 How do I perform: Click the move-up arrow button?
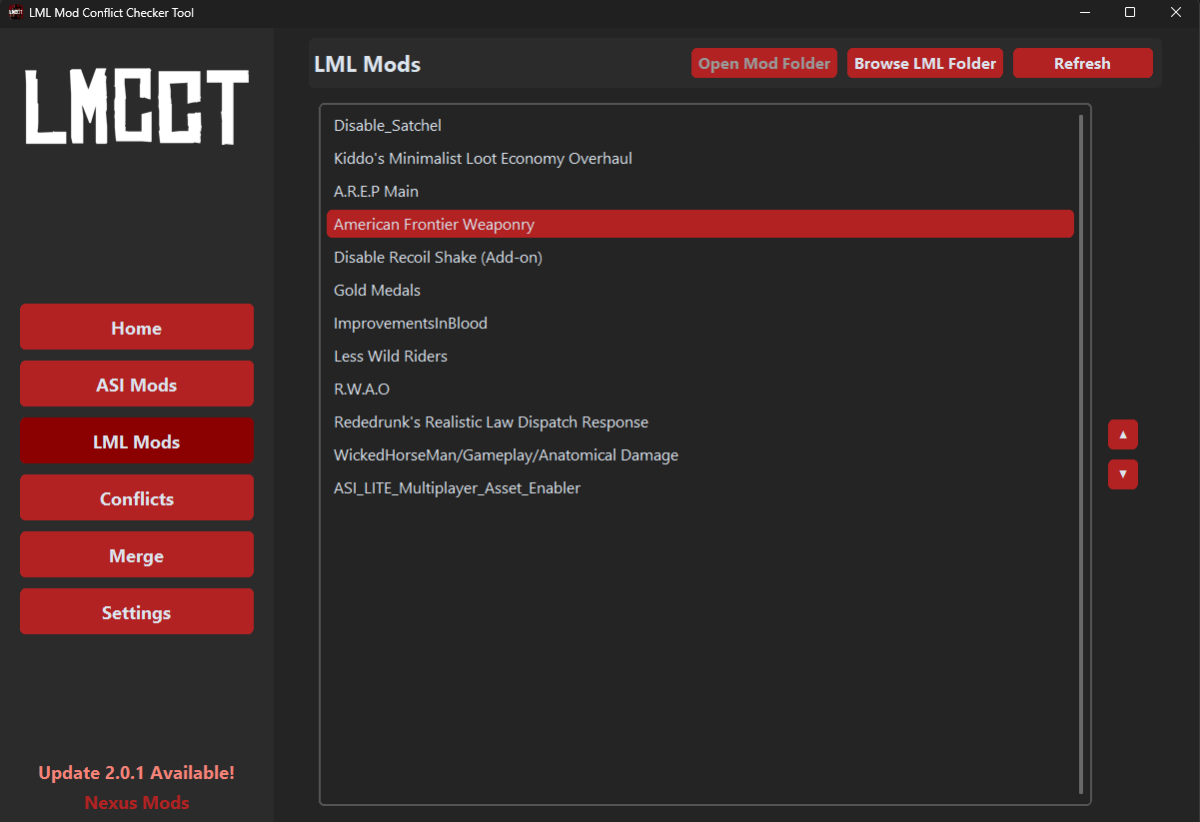click(x=1122, y=435)
